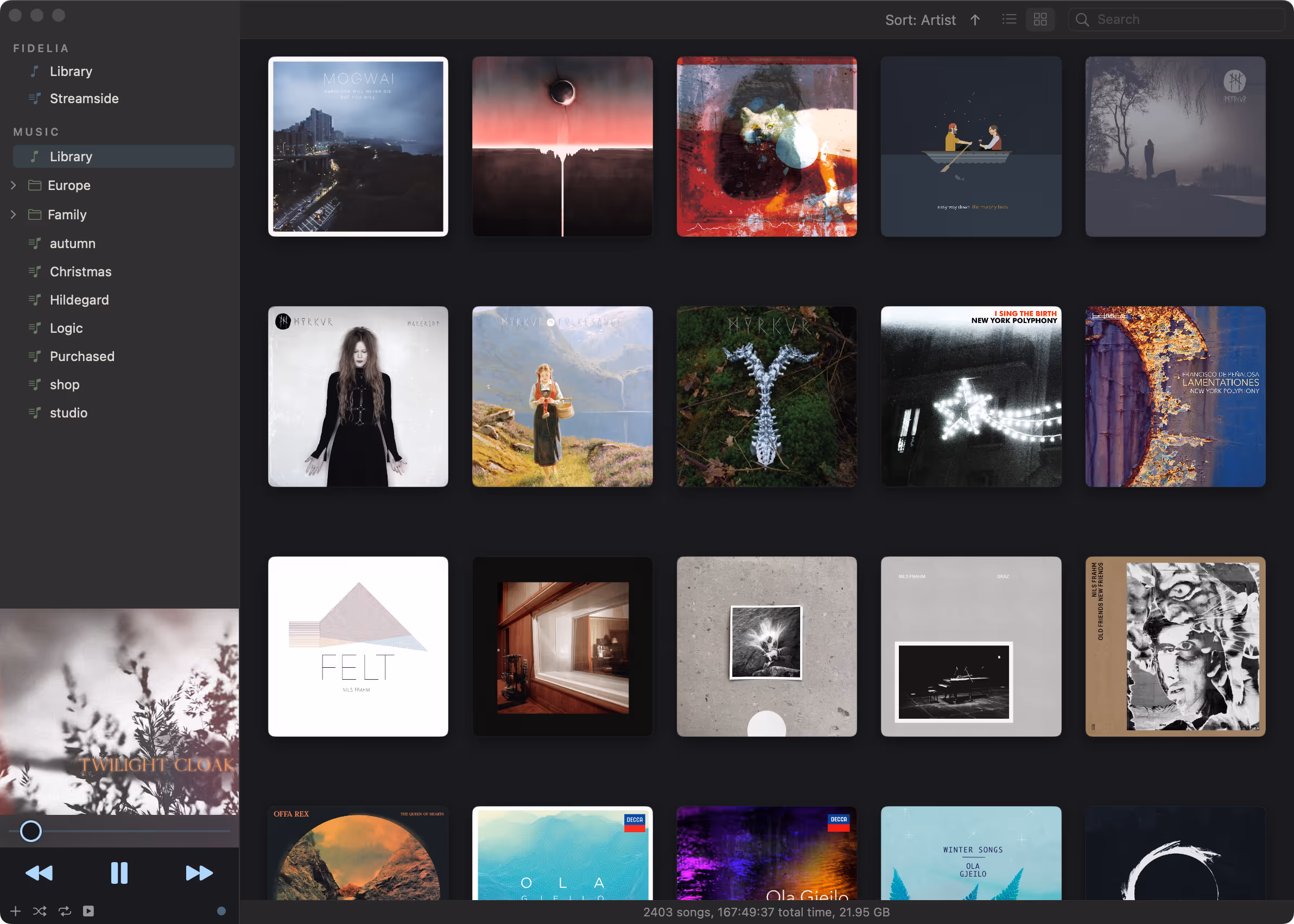Screen dimensions: 1294x924
Task: Click the Christmas playlist icon
Action: point(35,271)
